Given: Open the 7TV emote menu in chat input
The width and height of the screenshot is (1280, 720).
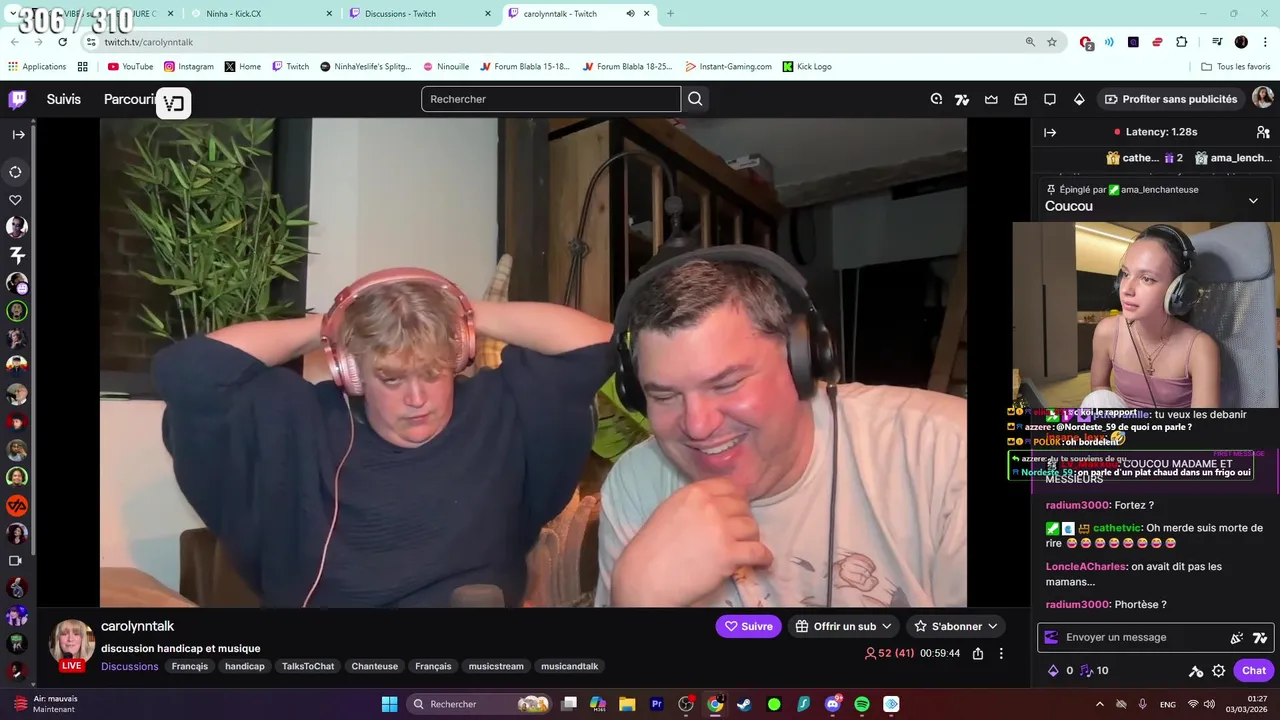Looking at the screenshot, I should [x=1260, y=637].
